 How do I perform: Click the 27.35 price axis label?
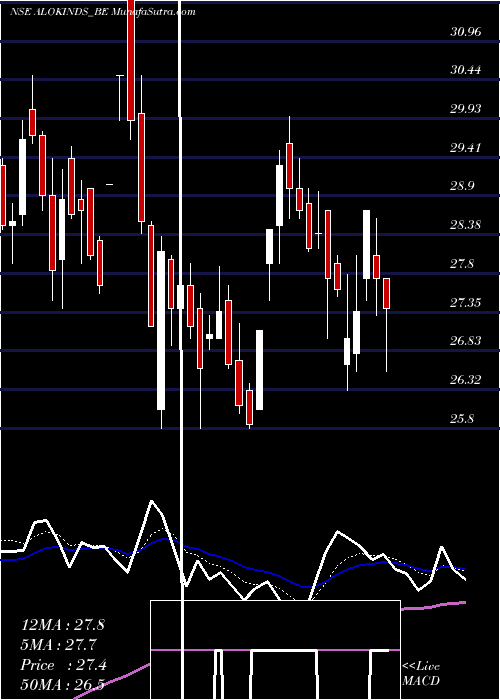point(466,303)
